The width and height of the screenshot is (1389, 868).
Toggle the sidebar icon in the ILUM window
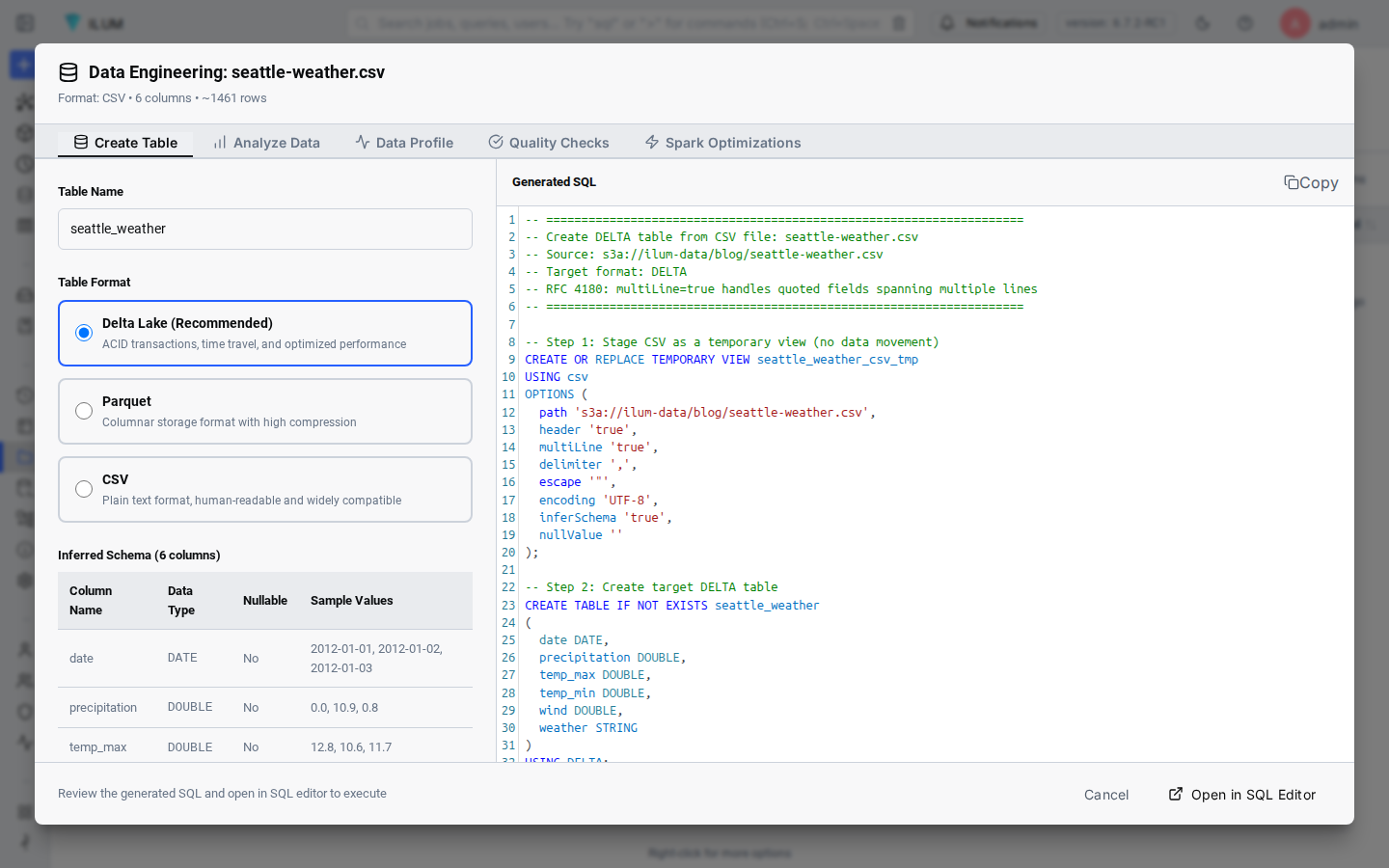point(26,23)
